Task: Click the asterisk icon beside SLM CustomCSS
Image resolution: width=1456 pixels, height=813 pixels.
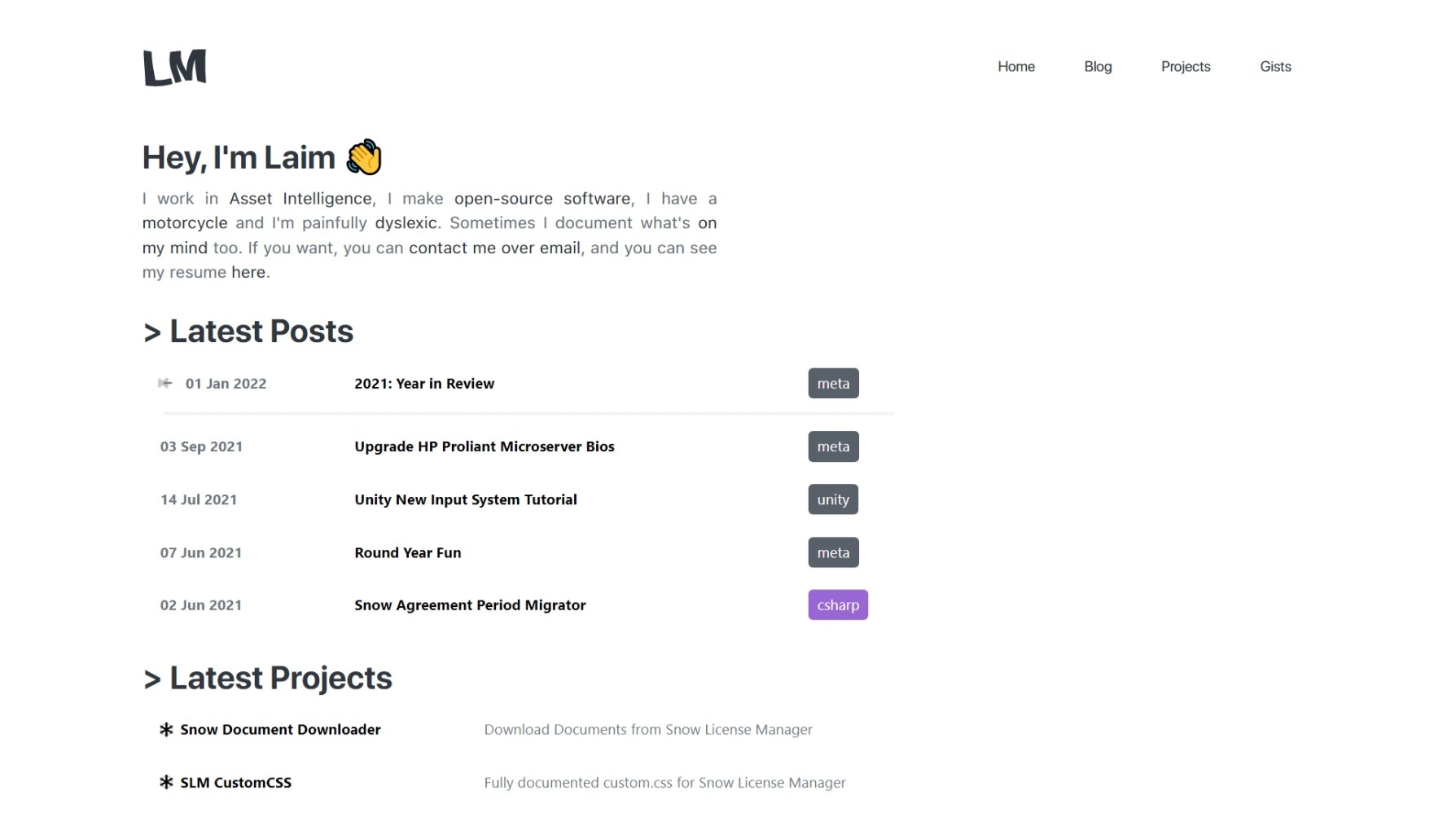Action: (x=166, y=783)
